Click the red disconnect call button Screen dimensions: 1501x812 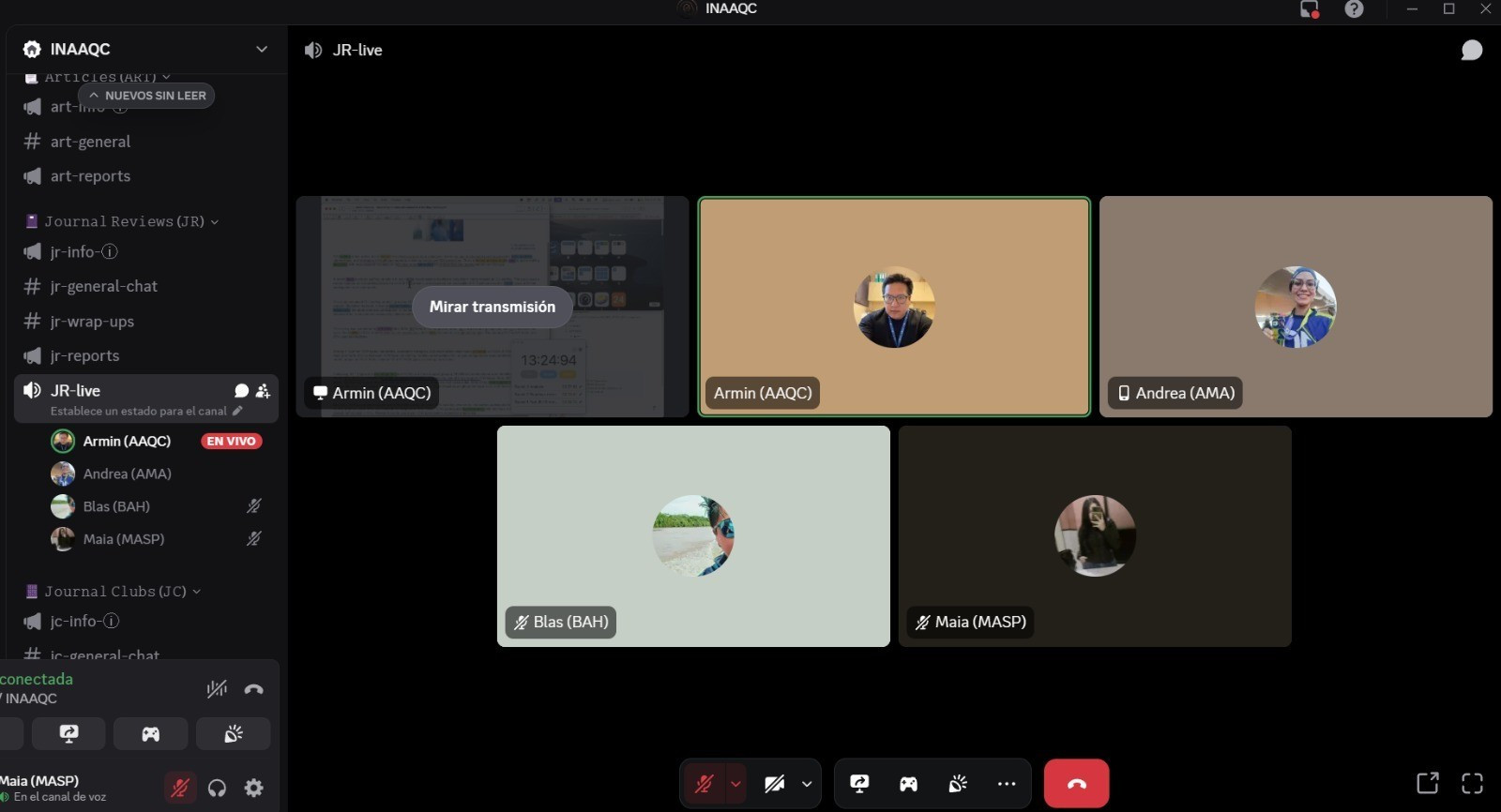point(1076,784)
